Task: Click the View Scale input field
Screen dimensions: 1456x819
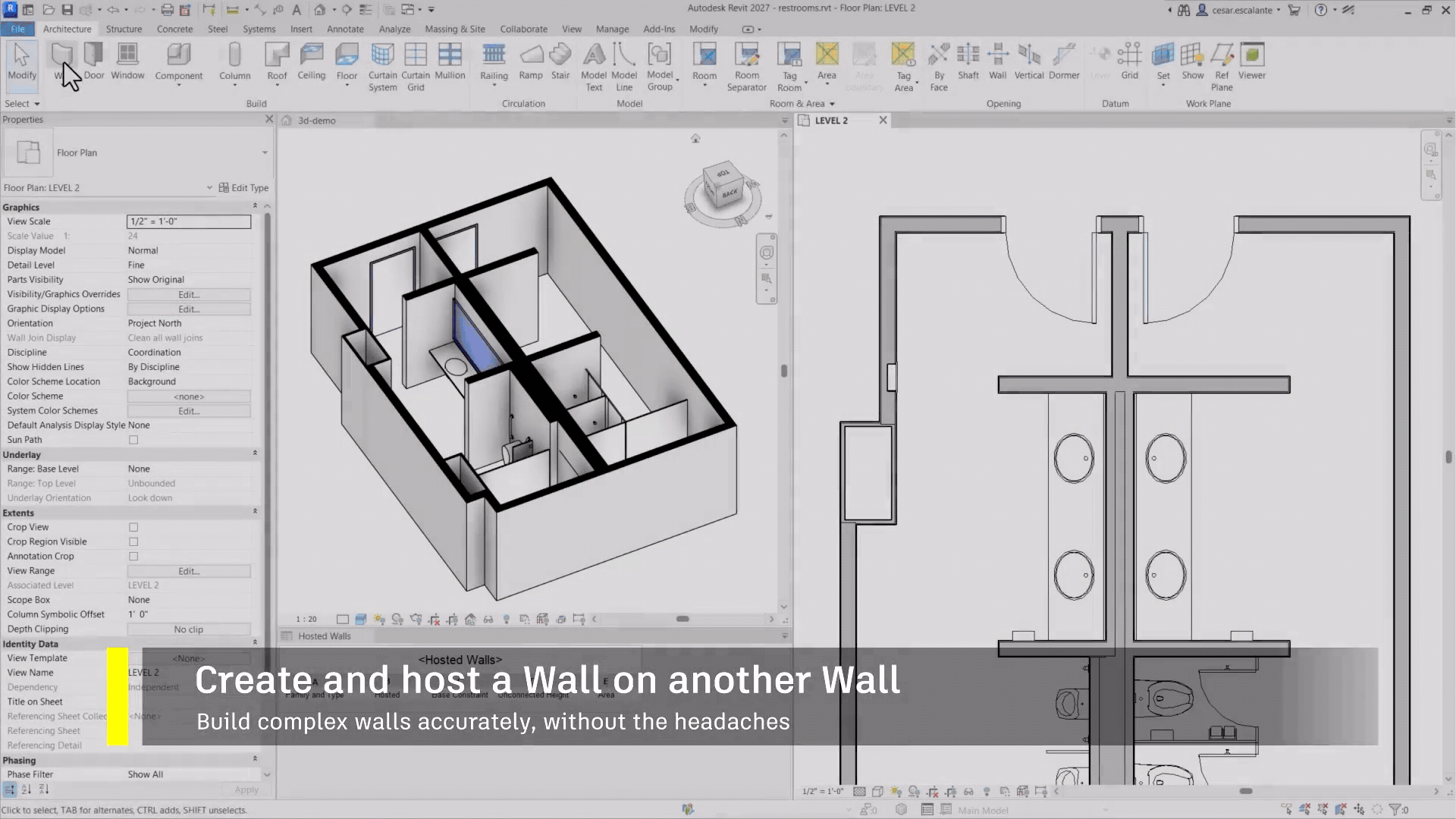Action: [189, 221]
